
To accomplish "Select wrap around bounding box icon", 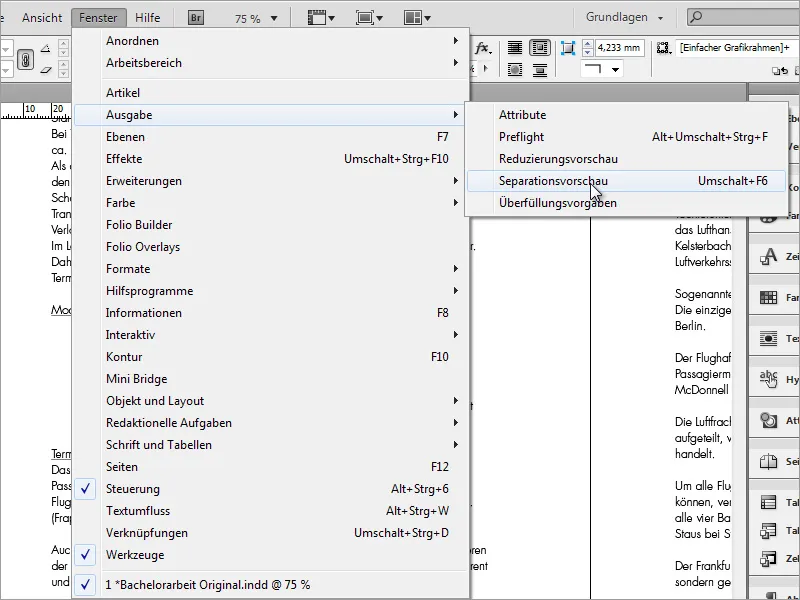I will (539, 48).
